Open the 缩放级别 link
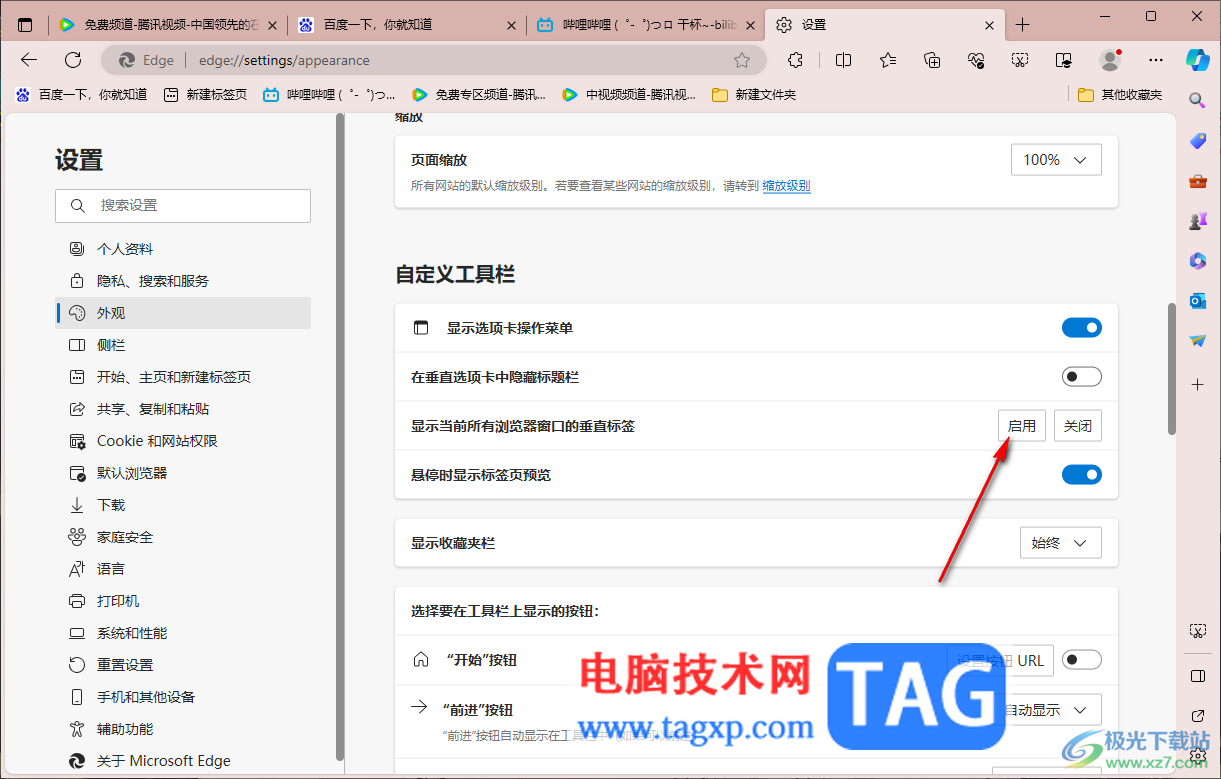Image resolution: width=1221 pixels, height=779 pixels. 786,186
